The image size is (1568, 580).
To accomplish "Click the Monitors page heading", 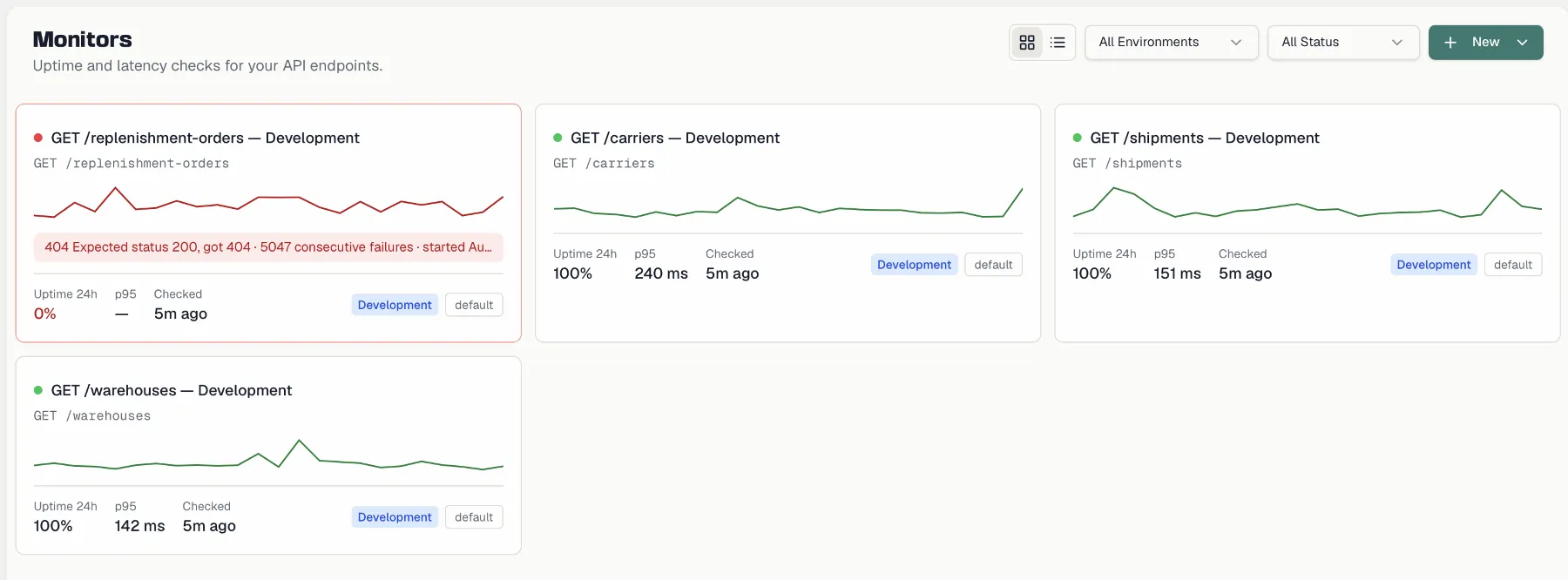I will tap(83, 39).
